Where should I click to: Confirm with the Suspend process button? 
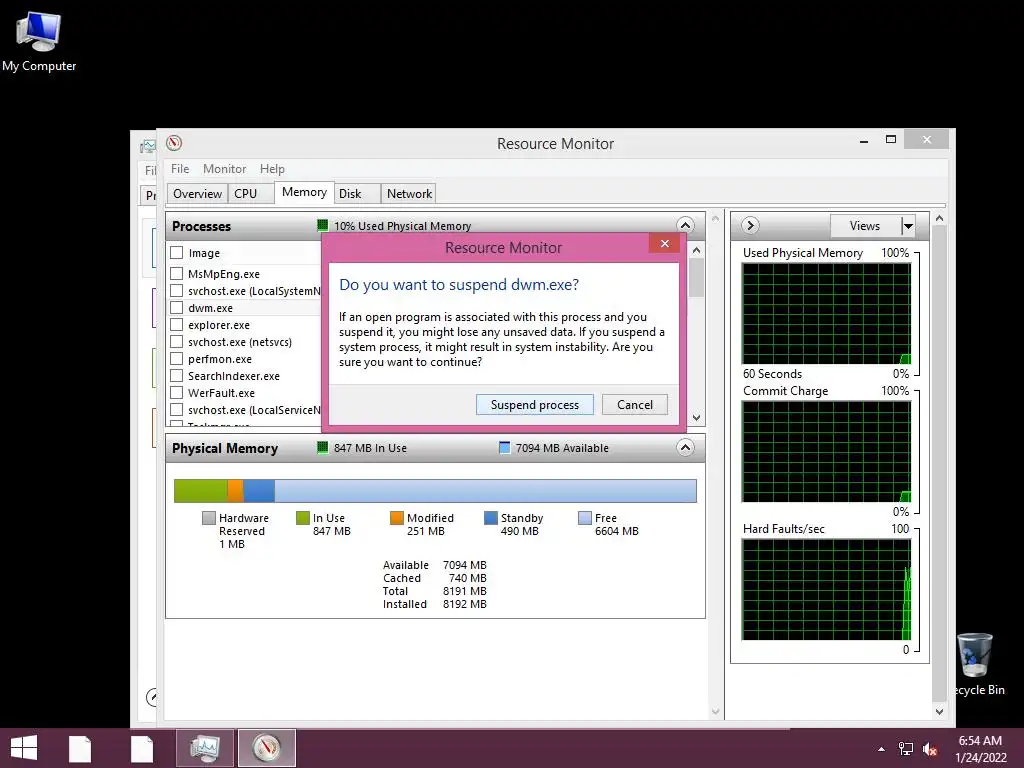pyautogui.click(x=535, y=405)
